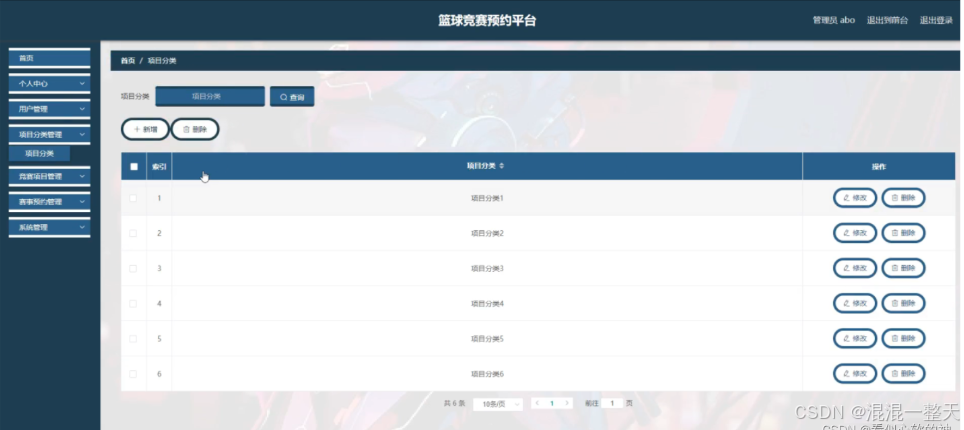
Task: Delete the 项目分类6 row
Action: point(903,373)
